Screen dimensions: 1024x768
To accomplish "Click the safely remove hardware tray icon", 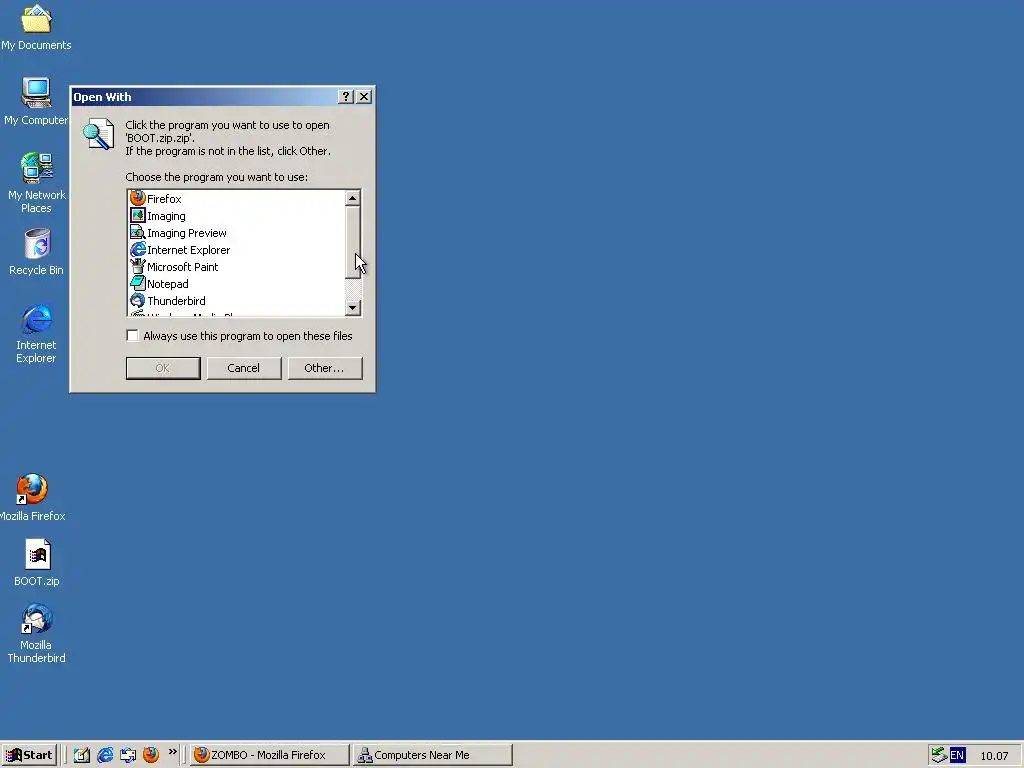I will (x=939, y=755).
